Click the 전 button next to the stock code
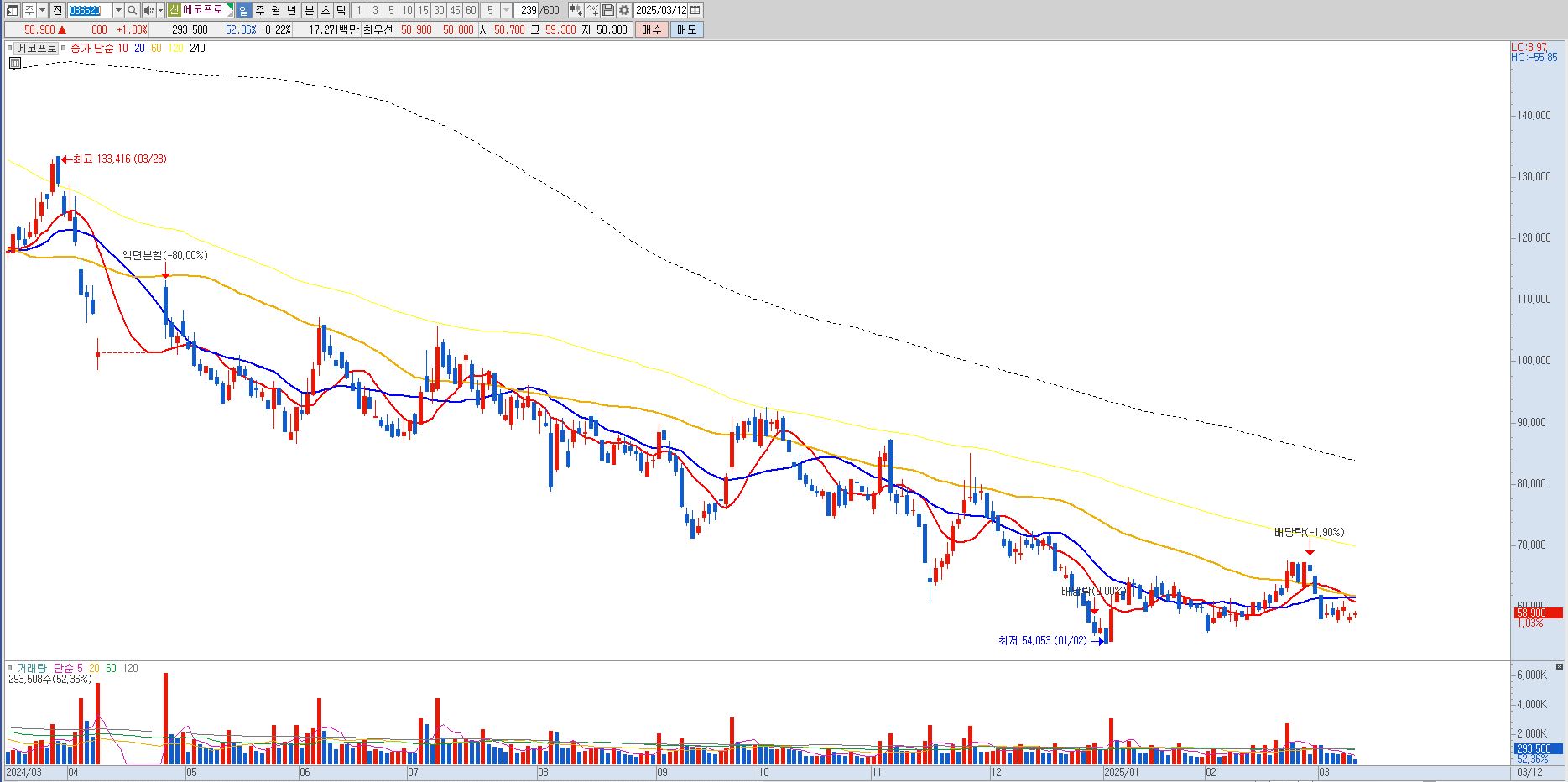Viewport: 1568px width, 782px height. (57, 10)
